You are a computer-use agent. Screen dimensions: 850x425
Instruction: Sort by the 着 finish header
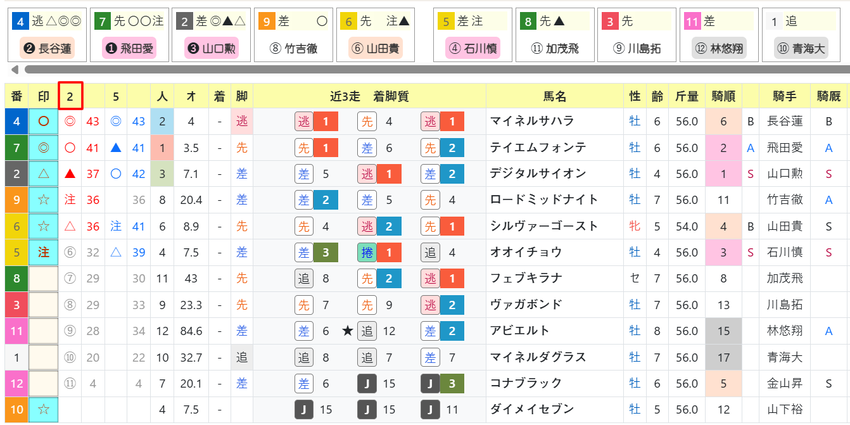point(220,96)
